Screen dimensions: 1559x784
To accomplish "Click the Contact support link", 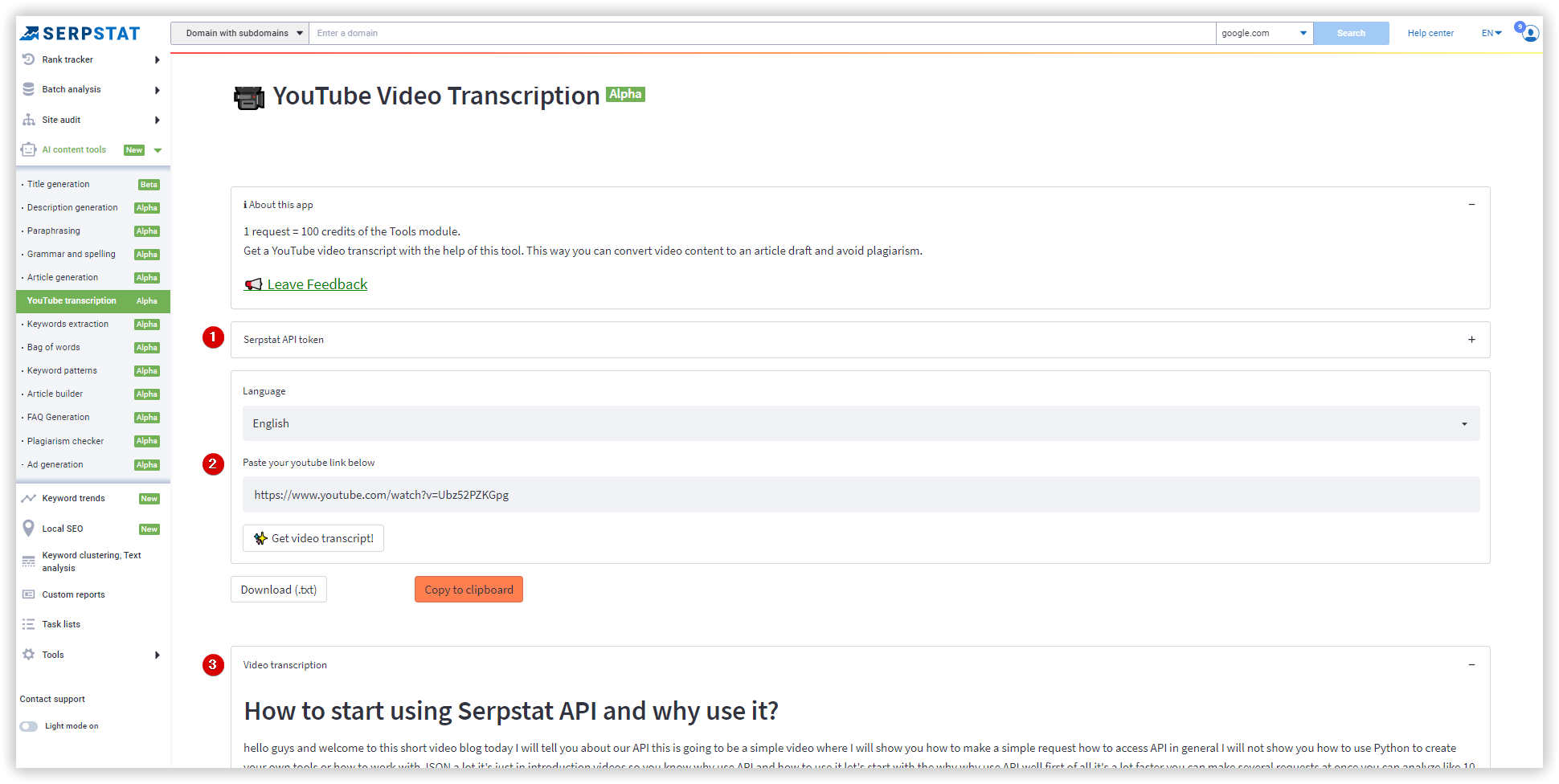I will (52, 699).
